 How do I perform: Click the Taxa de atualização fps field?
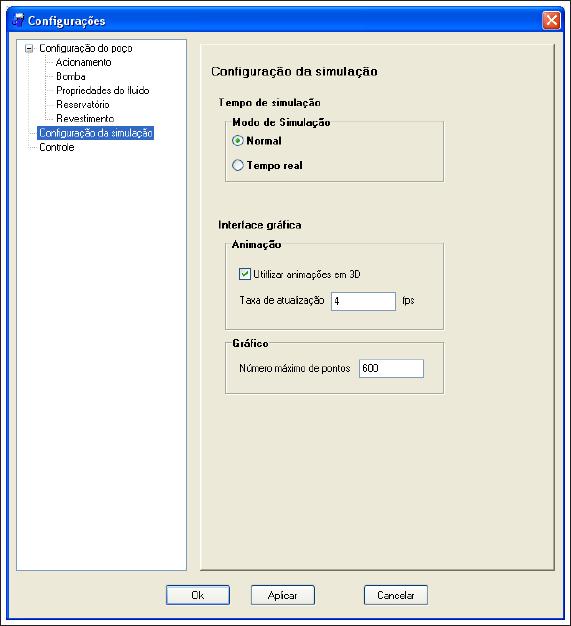pyautogui.click(x=363, y=301)
